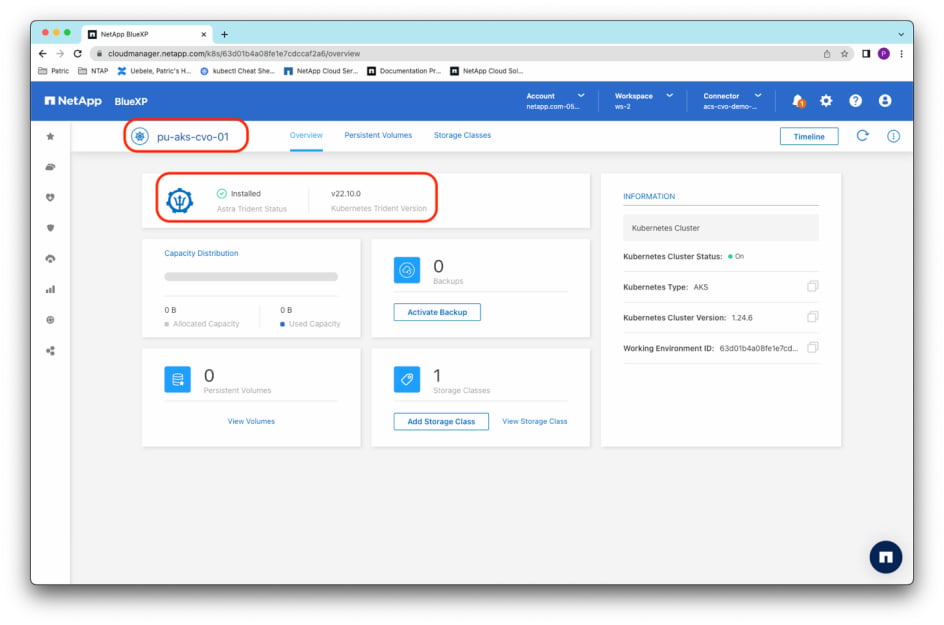
Task: Click the Installed status text
Action: pos(246,193)
